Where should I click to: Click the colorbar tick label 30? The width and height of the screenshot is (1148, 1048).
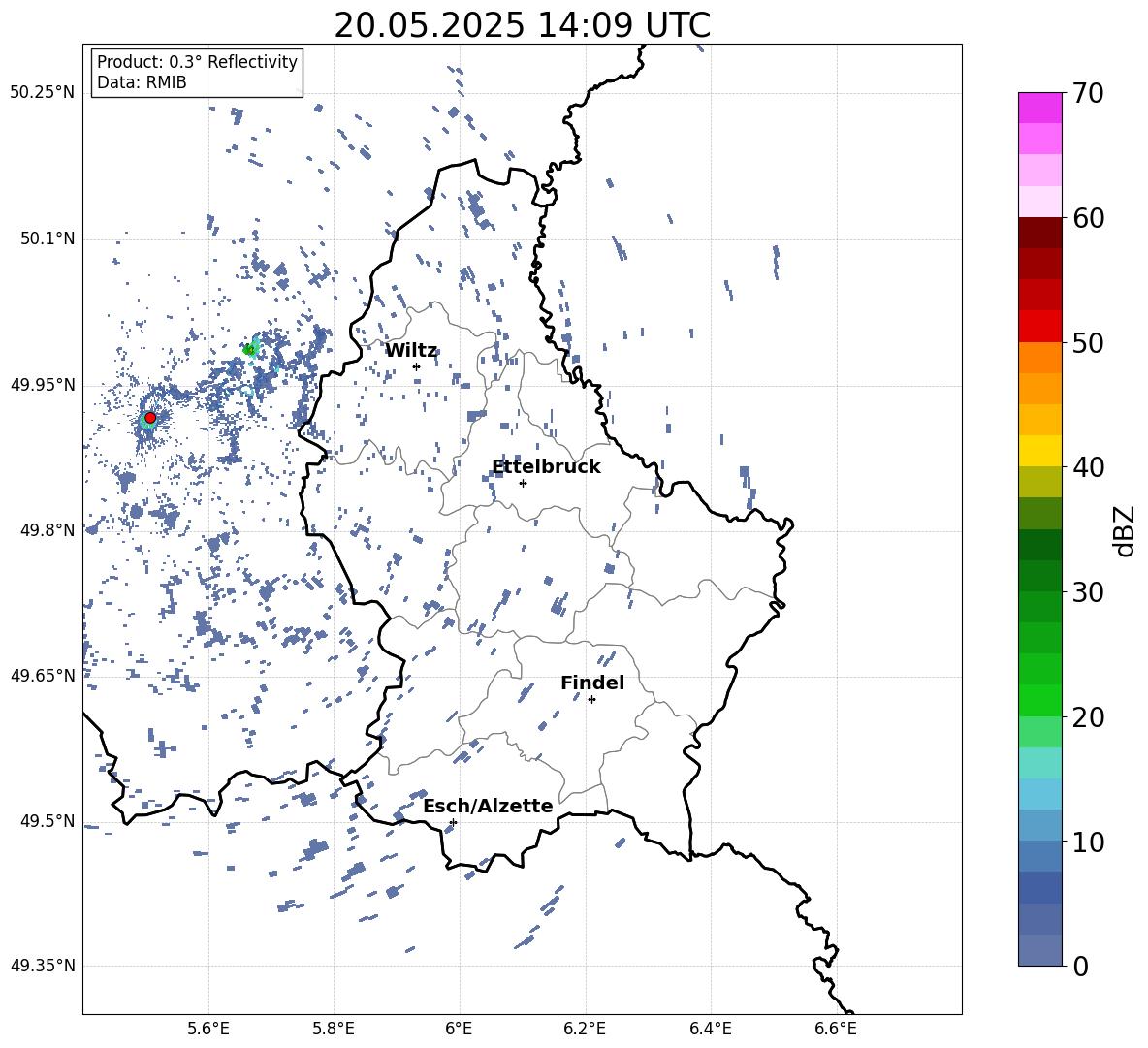point(1088,592)
